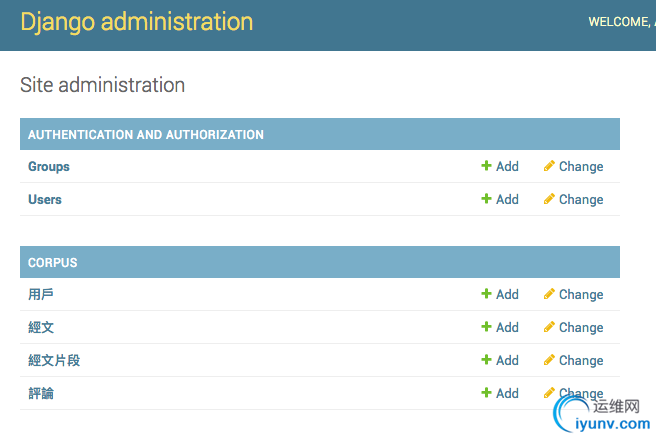
Task: Open the 經文片段 model list
Action: pyautogui.click(x=54, y=361)
